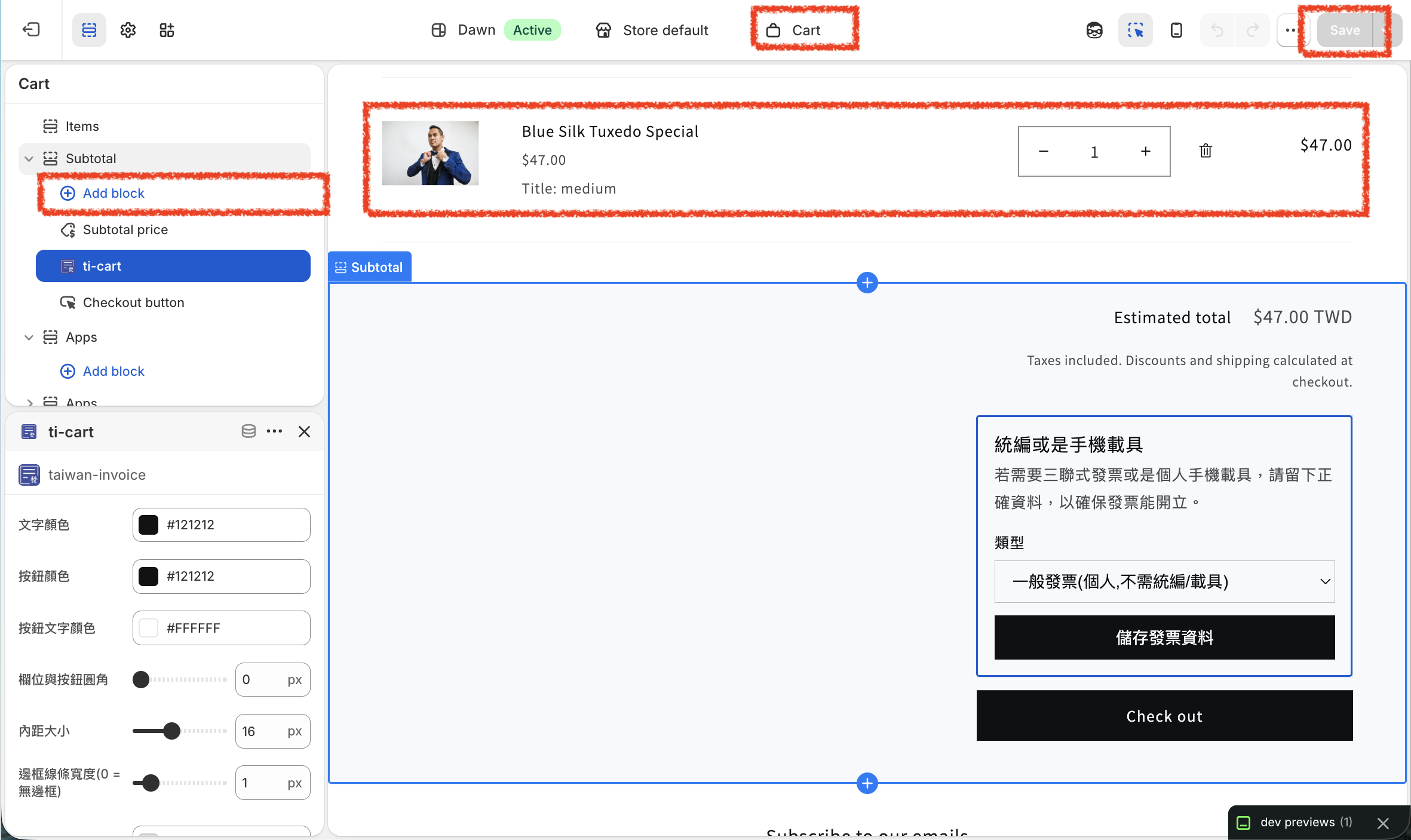The height and width of the screenshot is (840, 1411).
Task: Toggle the inspector selection icon
Action: pyautogui.click(x=1135, y=30)
